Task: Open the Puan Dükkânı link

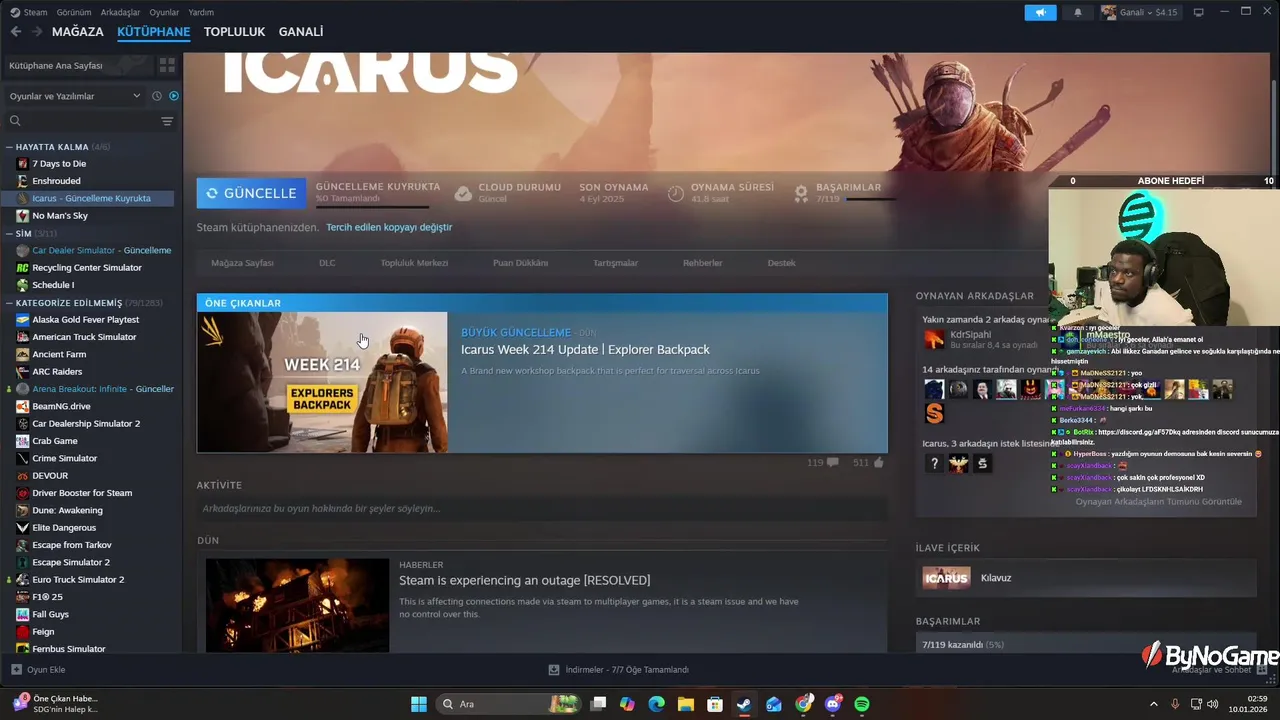Action: [520, 263]
